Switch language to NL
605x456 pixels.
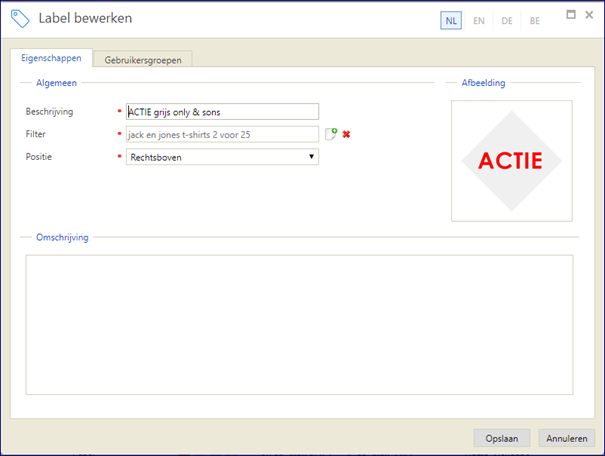pyautogui.click(x=451, y=20)
